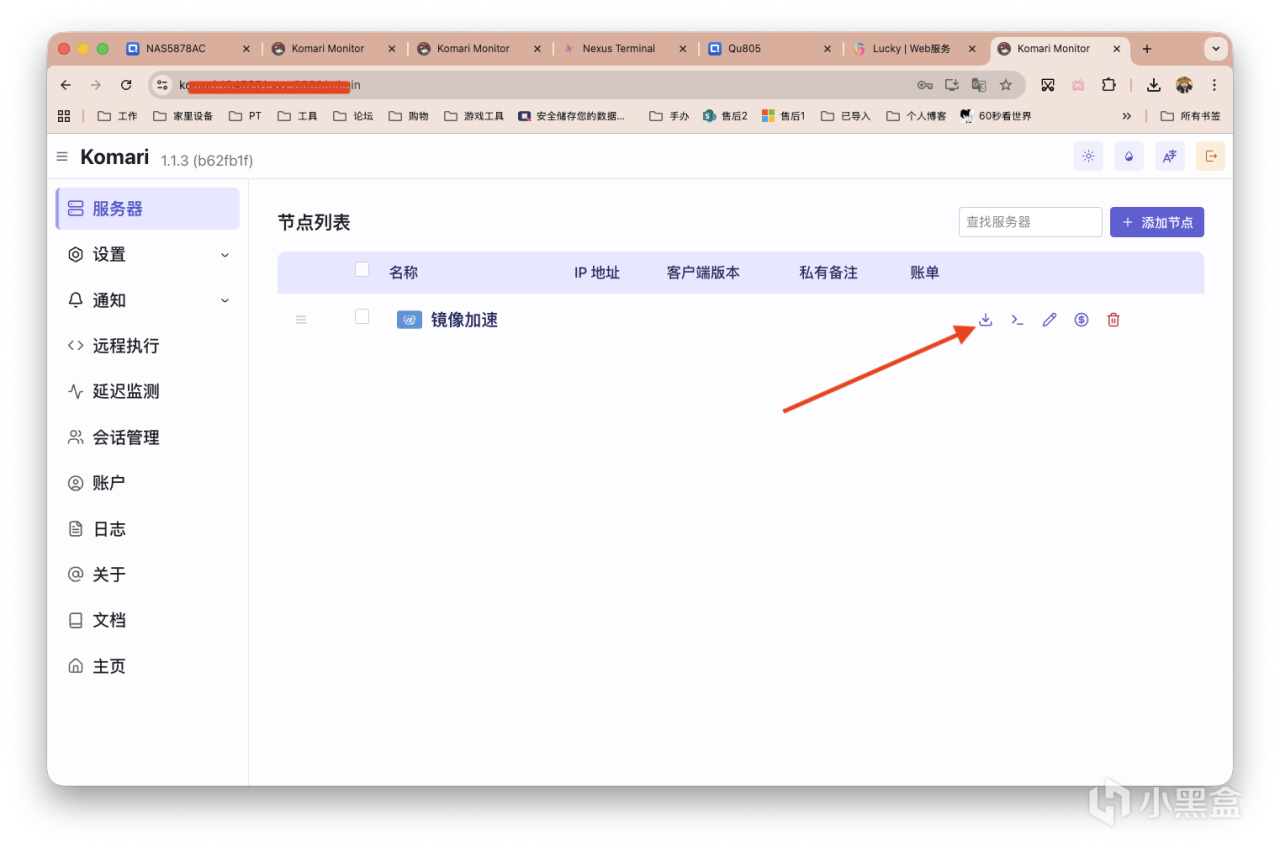Go back with browser back arrow
The image size is (1280, 848).
(66, 85)
